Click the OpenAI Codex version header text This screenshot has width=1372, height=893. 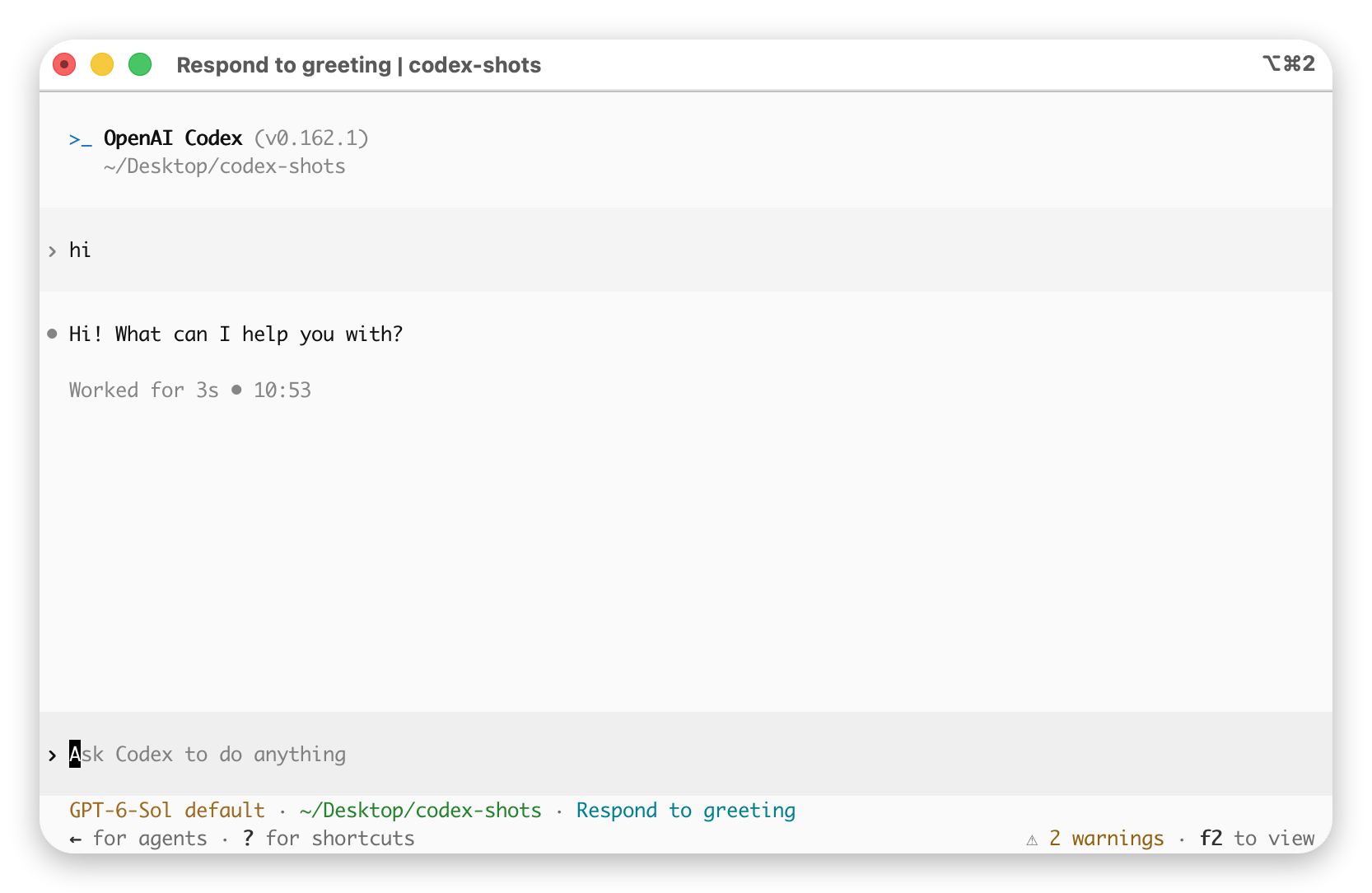[x=236, y=138]
